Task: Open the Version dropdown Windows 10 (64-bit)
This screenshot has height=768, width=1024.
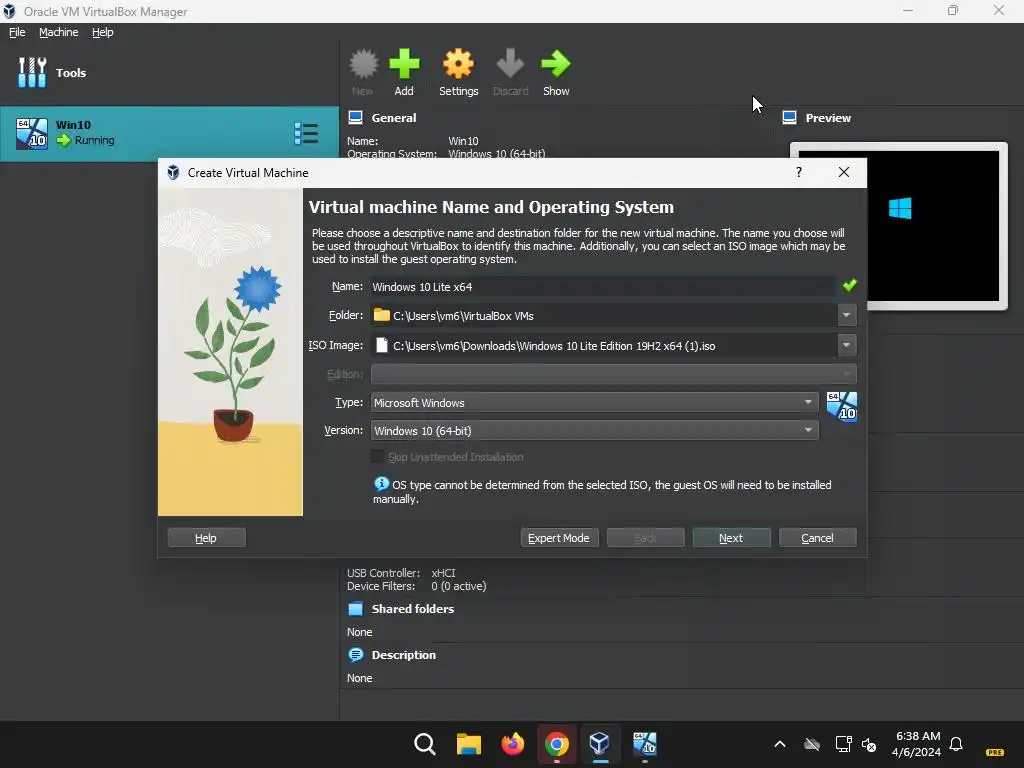Action: click(x=594, y=430)
